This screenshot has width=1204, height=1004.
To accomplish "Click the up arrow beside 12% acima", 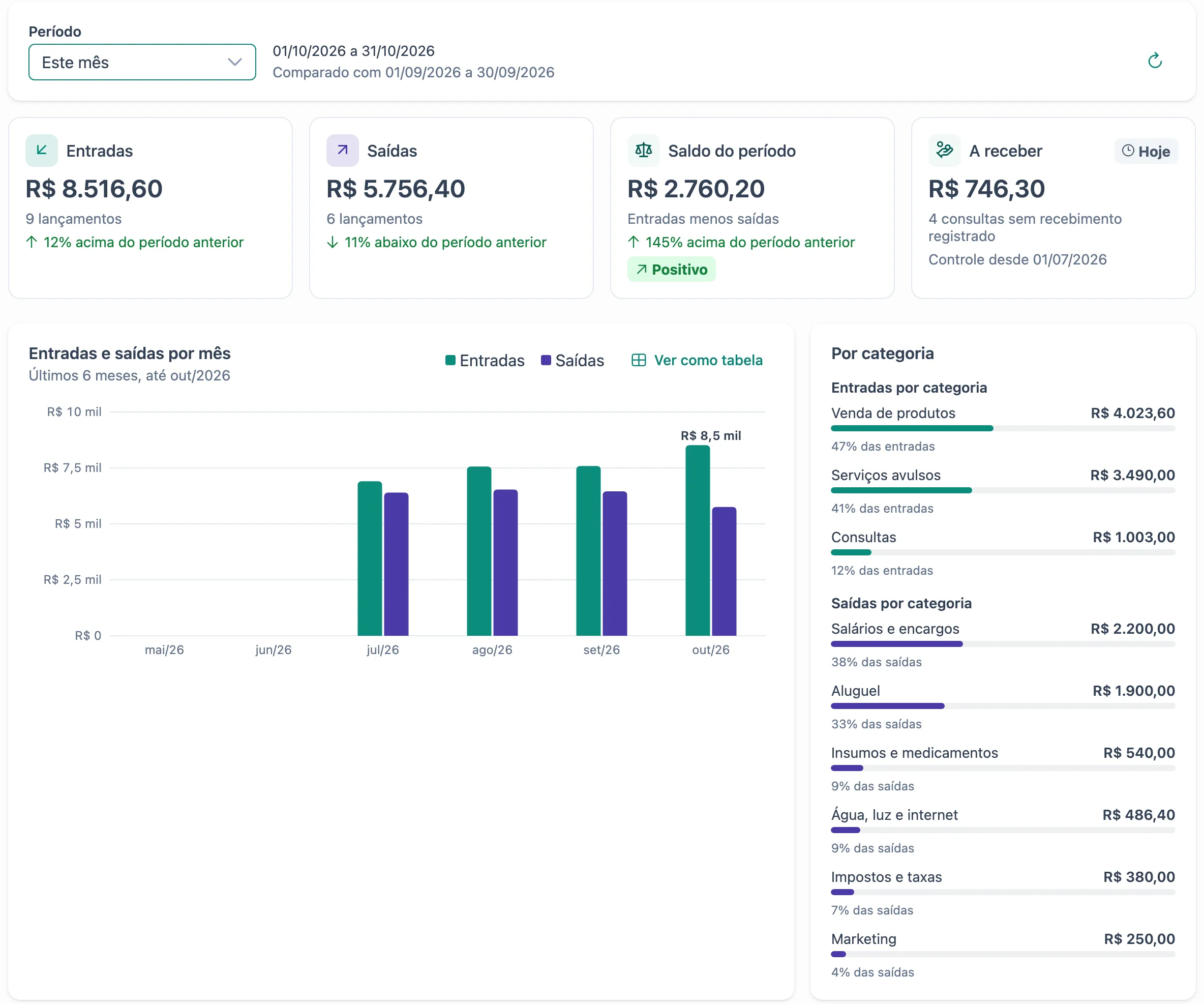I will click(x=32, y=242).
